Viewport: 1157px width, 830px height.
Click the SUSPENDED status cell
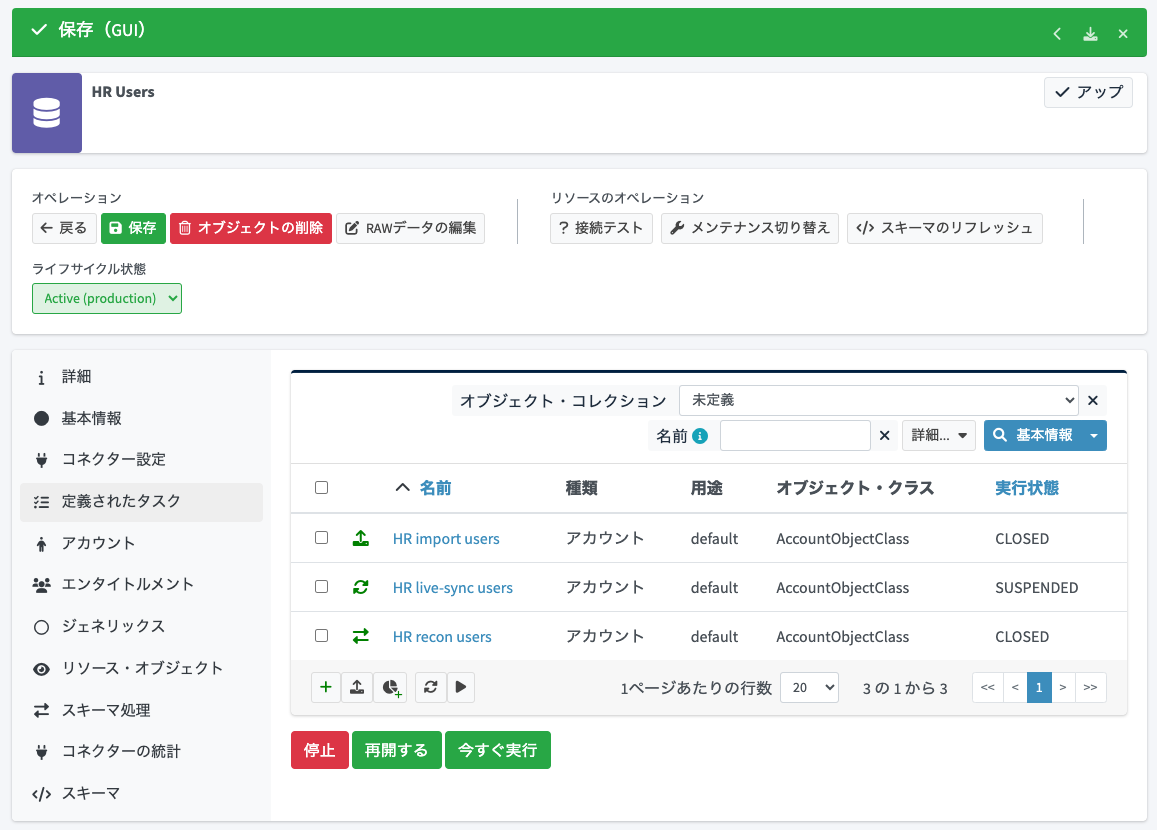1036,587
